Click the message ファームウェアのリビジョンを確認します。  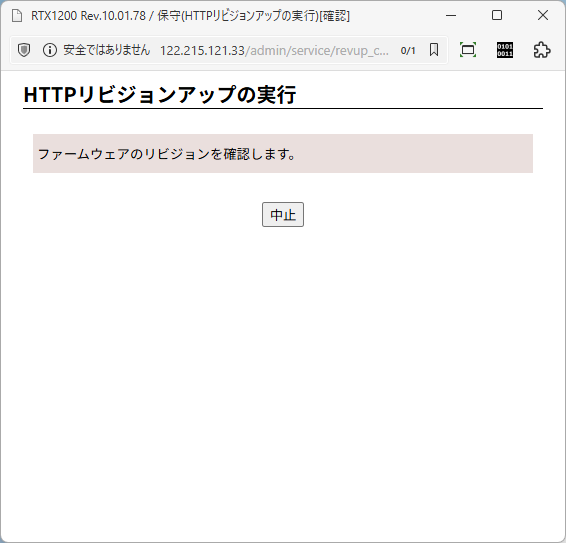tap(167, 154)
